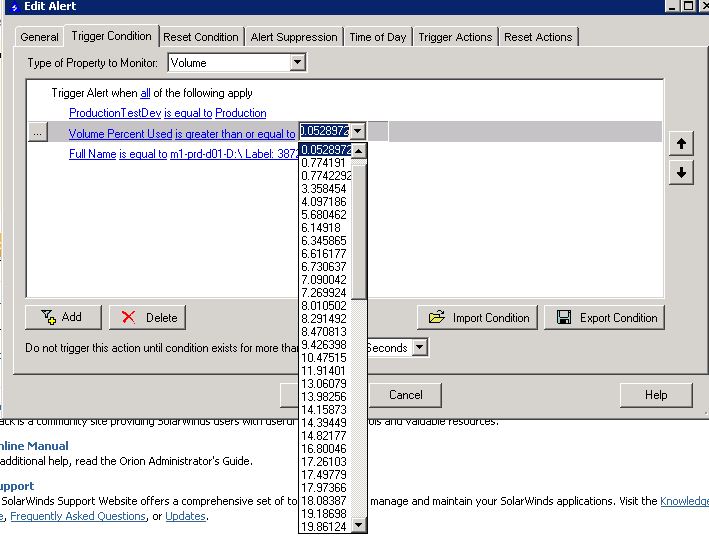
Task: Select 17.97366 from the value list
Action: tap(326, 488)
